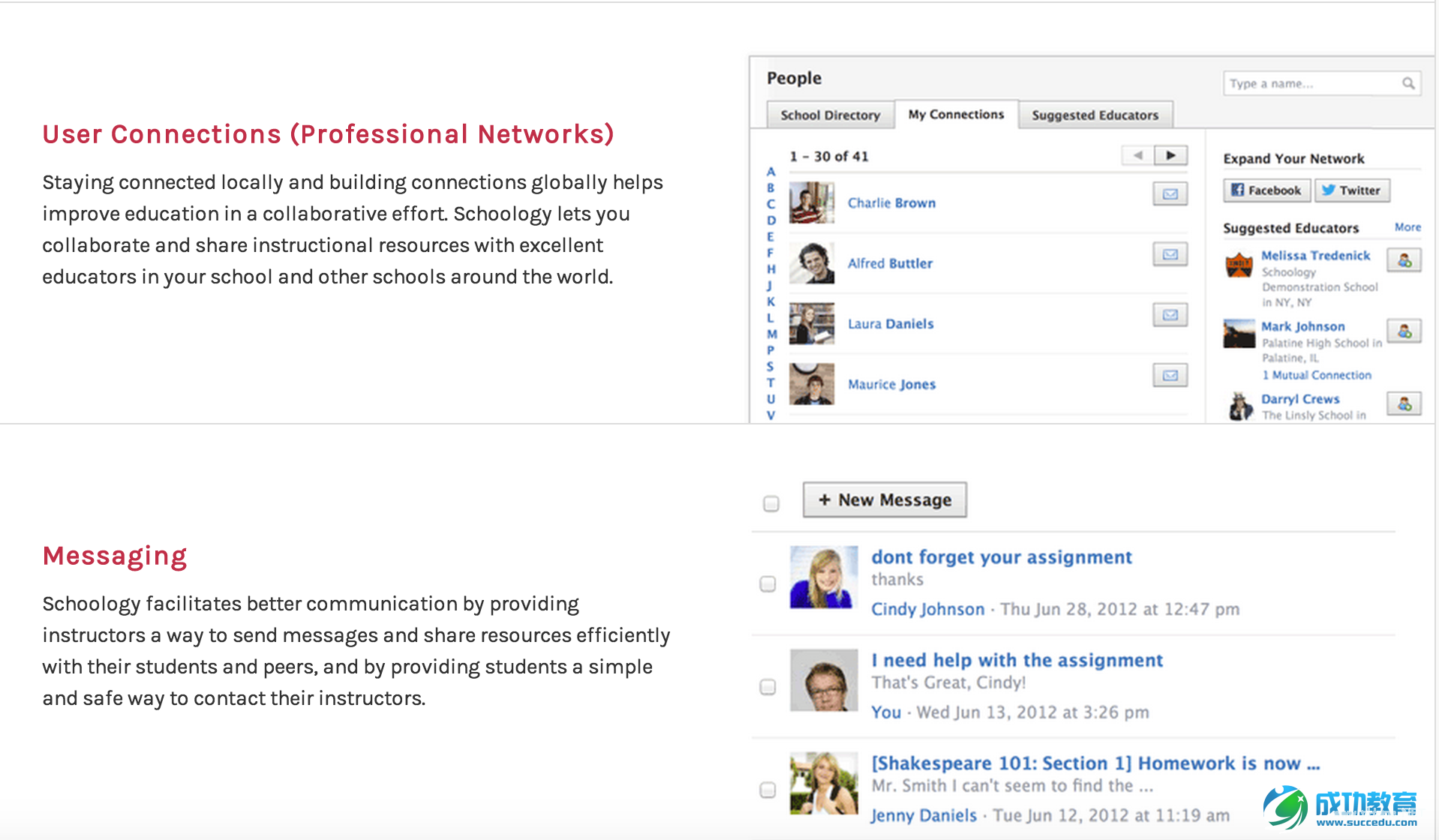The width and height of the screenshot is (1439, 840).
Task: Toggle the select-all checkbox above the message list
Action: click(770, 505)
